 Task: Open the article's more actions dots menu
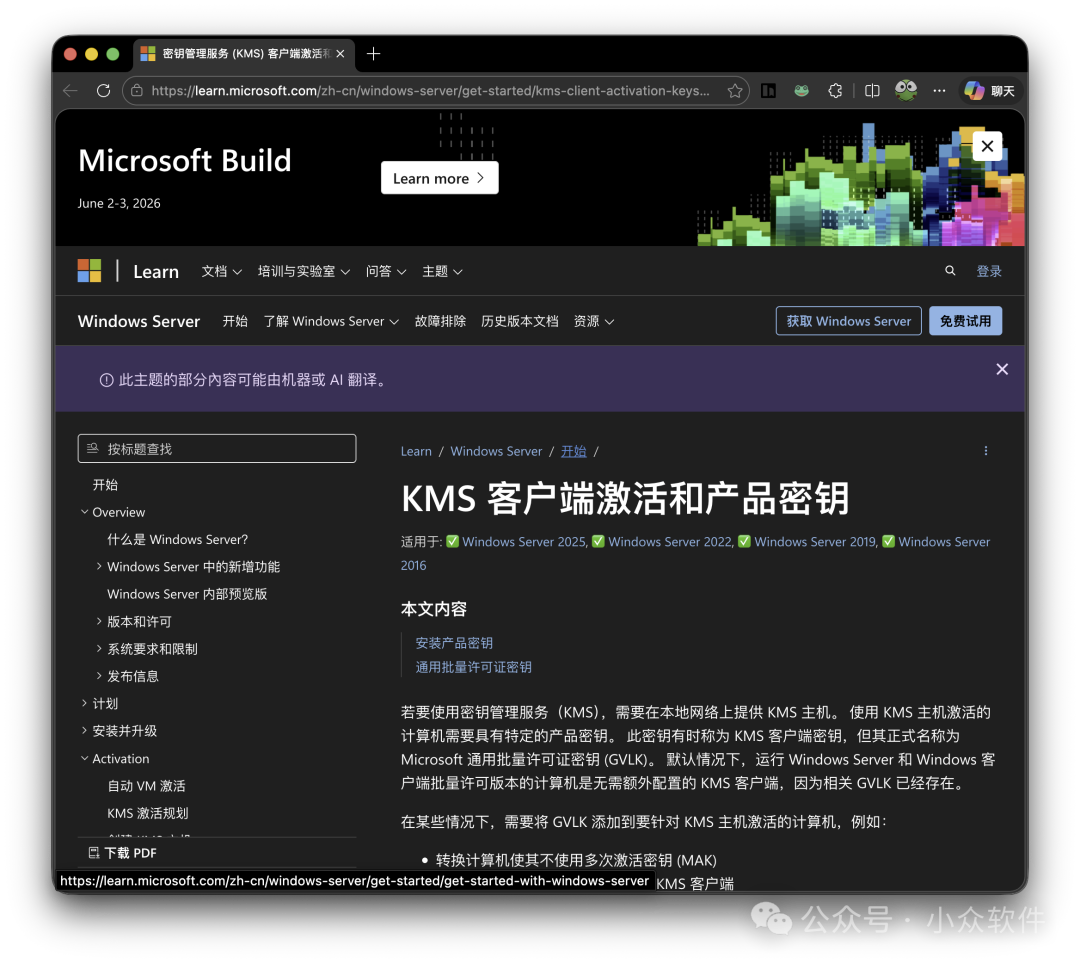point(986,450)
